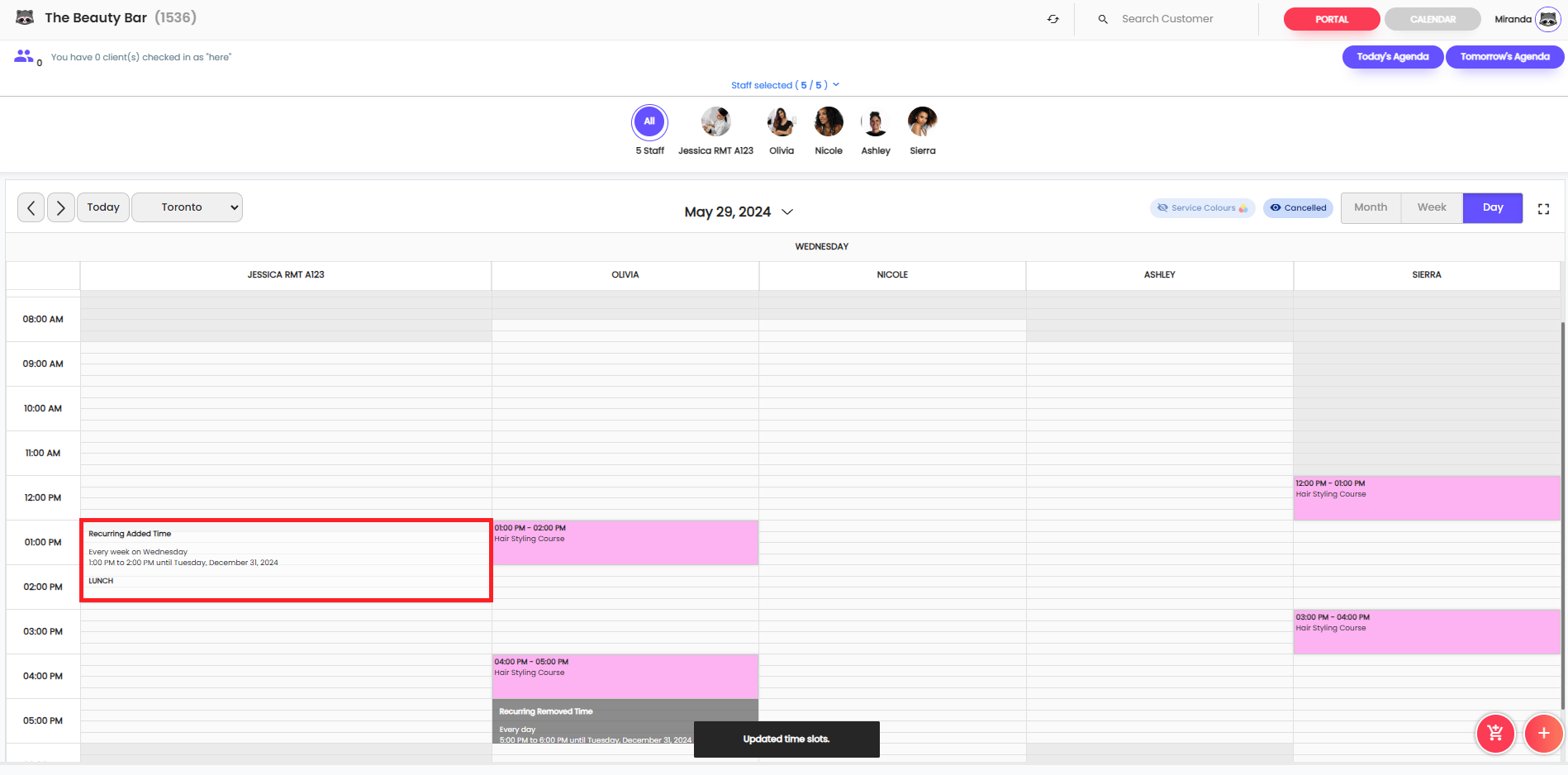Click The Beauty Bar (1536) title
The image size is (1568, 775).
click(121, 18)
